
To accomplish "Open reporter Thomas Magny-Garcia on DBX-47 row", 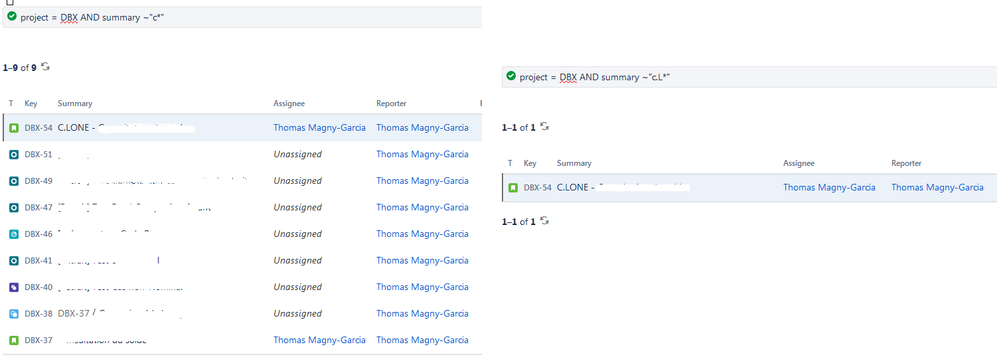I will click(x=422, y=208).
